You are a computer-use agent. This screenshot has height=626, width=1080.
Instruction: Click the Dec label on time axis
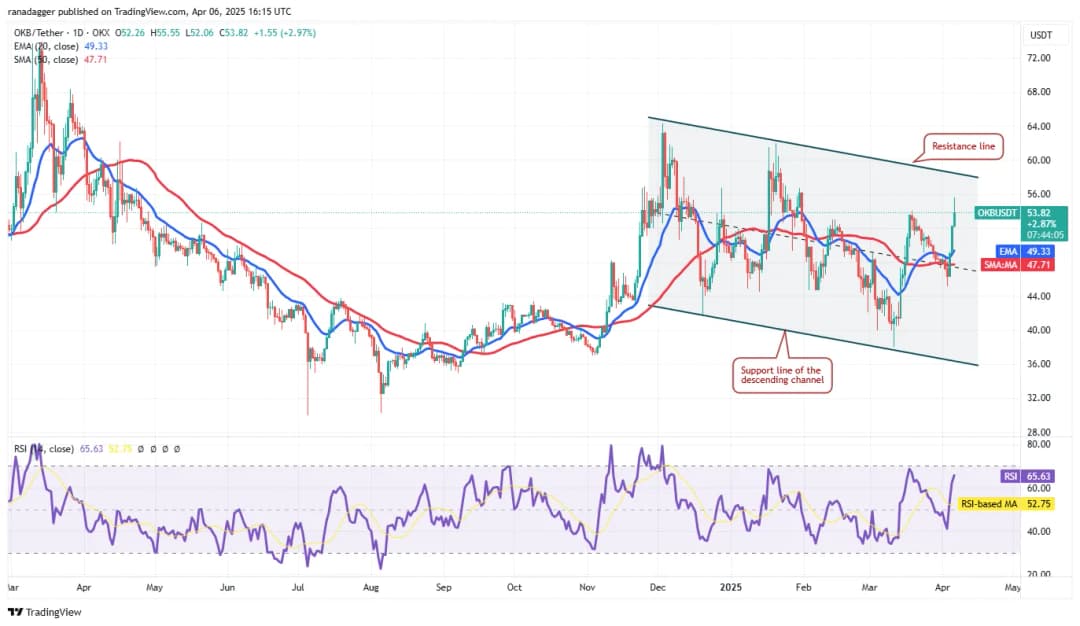click(657, 589)
